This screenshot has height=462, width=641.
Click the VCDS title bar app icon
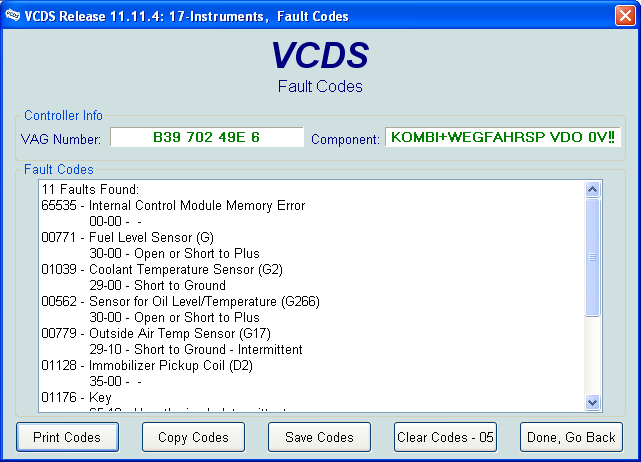12,16
